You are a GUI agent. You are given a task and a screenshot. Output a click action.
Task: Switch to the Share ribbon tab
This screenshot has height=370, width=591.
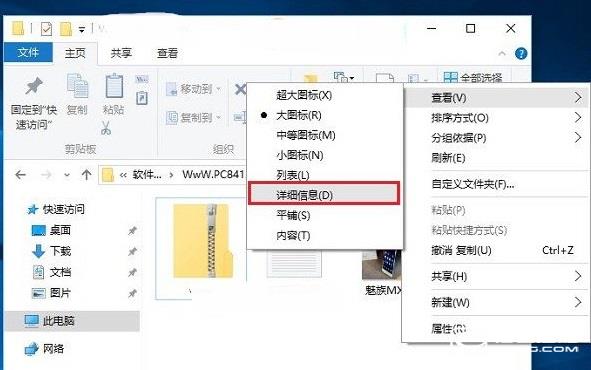(121, 53)
